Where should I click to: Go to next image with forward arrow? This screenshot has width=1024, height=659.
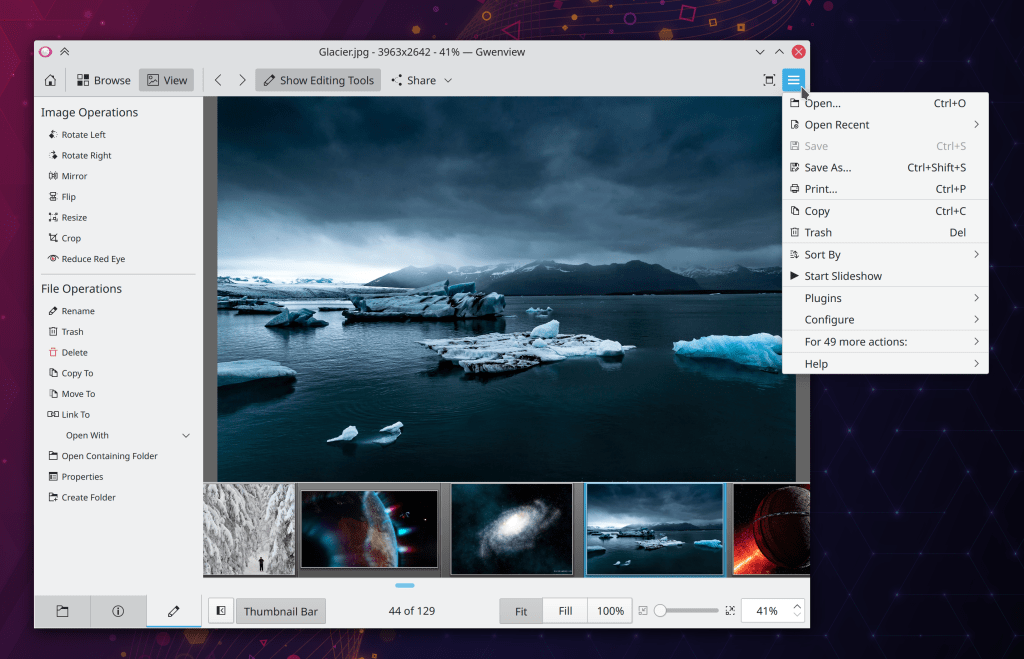242,80
